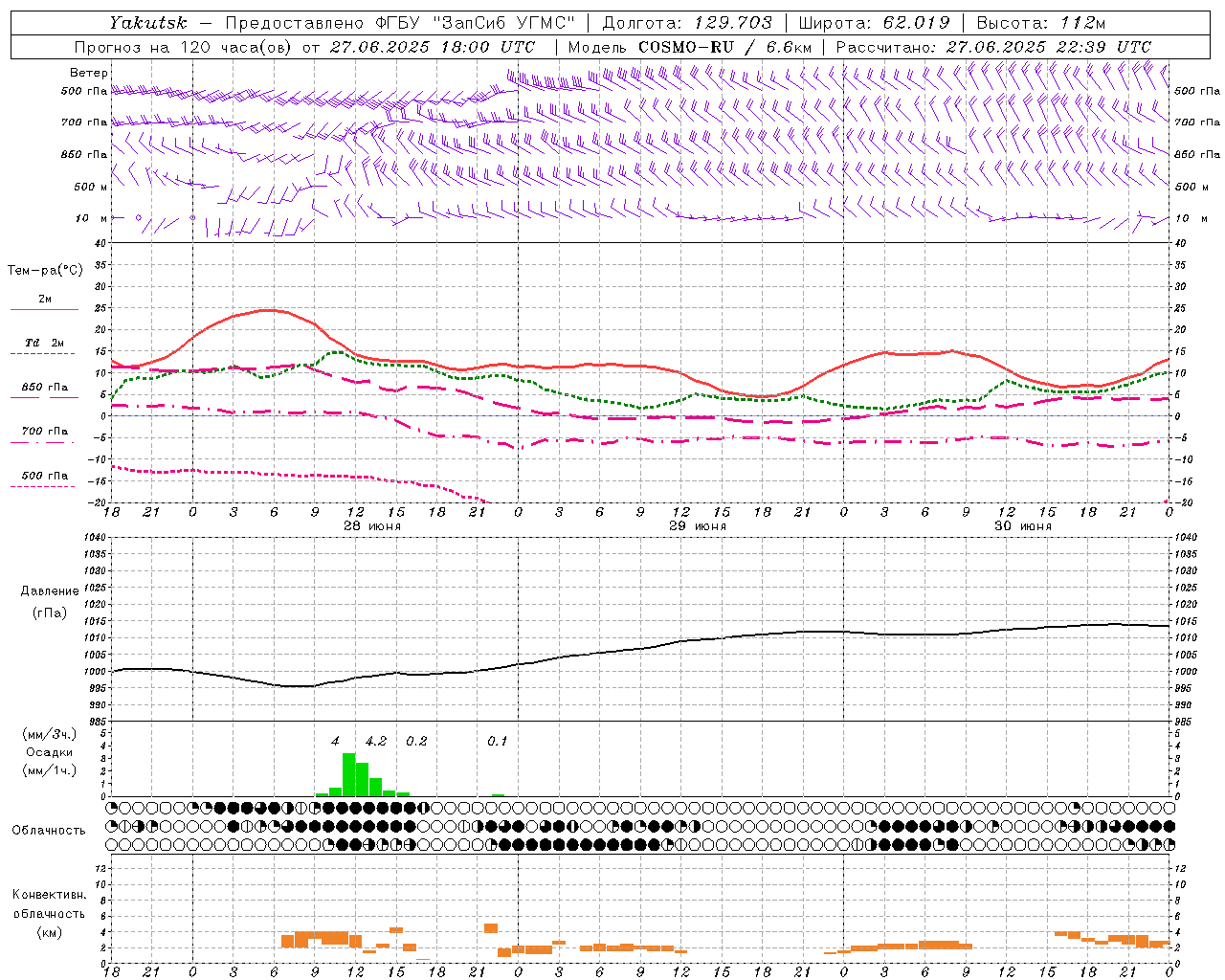Click the 'Давление' pressure panel label
This screenshot has height=980, width=1225.
coord(49,591)
